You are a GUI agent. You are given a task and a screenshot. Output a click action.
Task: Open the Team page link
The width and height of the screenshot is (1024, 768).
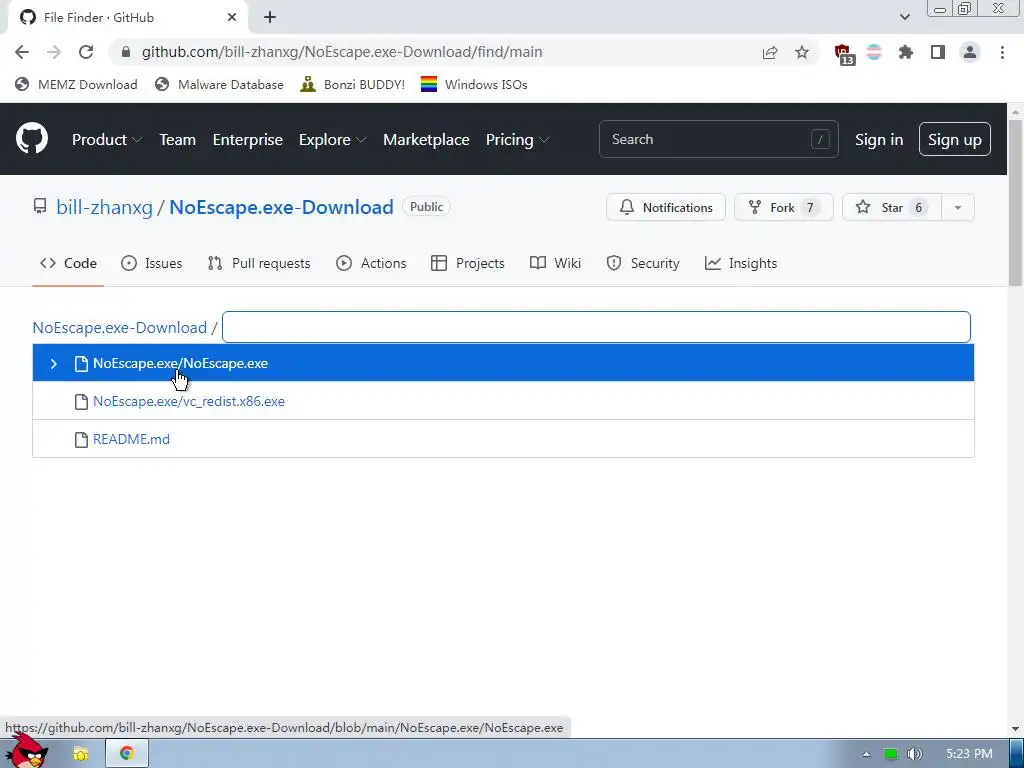tap(178, 139)
